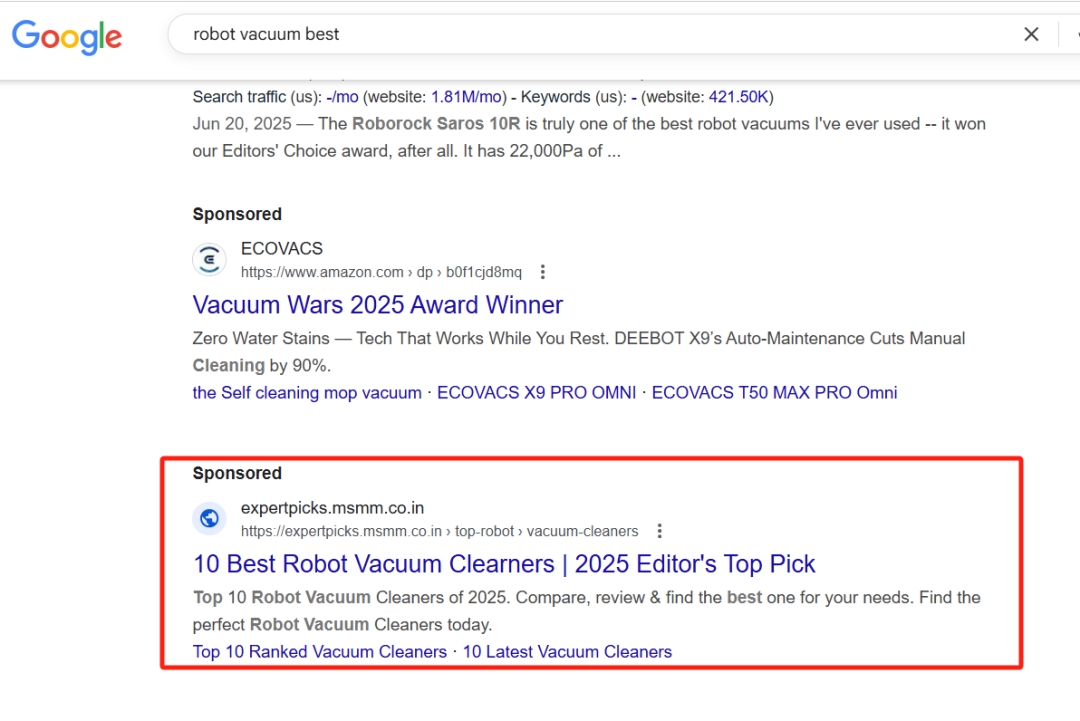Click the ECOVACS advertiser name
This screenshot has height=721, width=1080.
tap(282, 249)
